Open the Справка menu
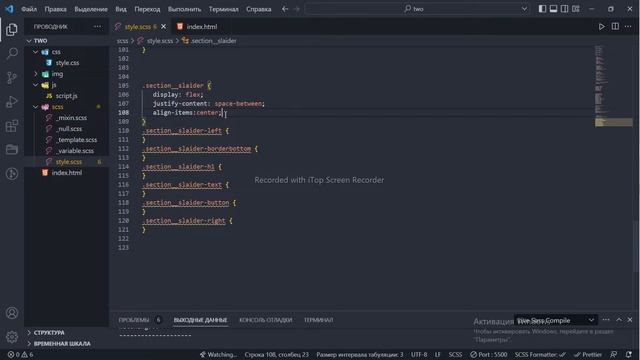 (259, 9)
